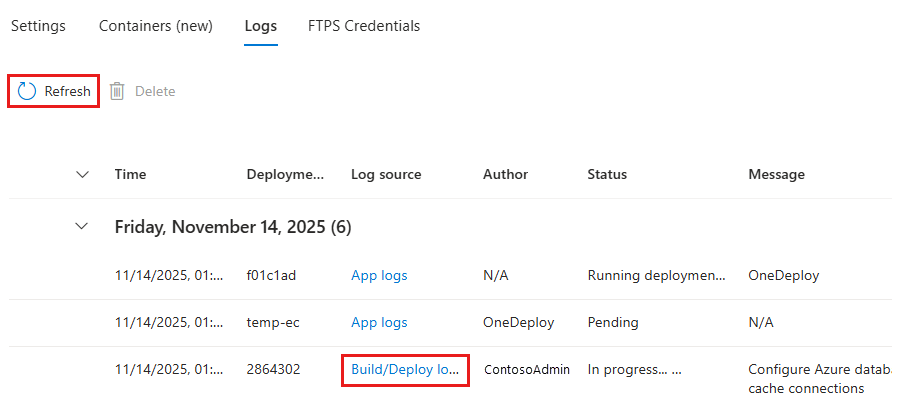Image resolution: width=909 pixels, height=406 pixels.
Task: Click the Message column header
Action: (776, 174)
